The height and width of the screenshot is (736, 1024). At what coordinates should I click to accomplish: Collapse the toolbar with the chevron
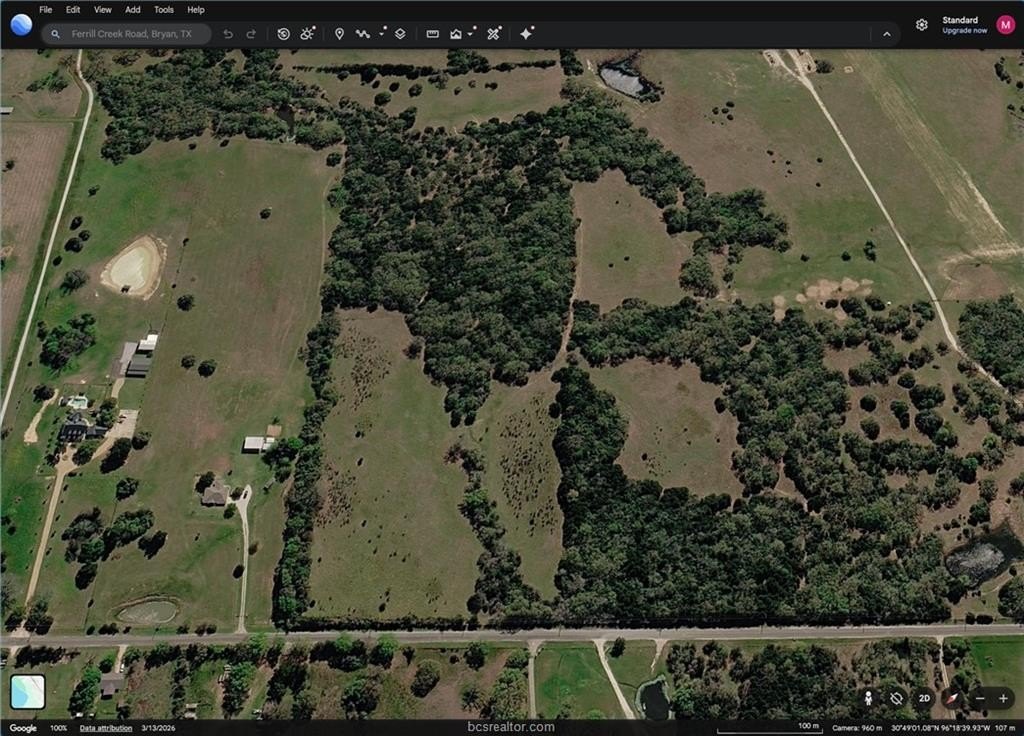(x=887, y=34)
